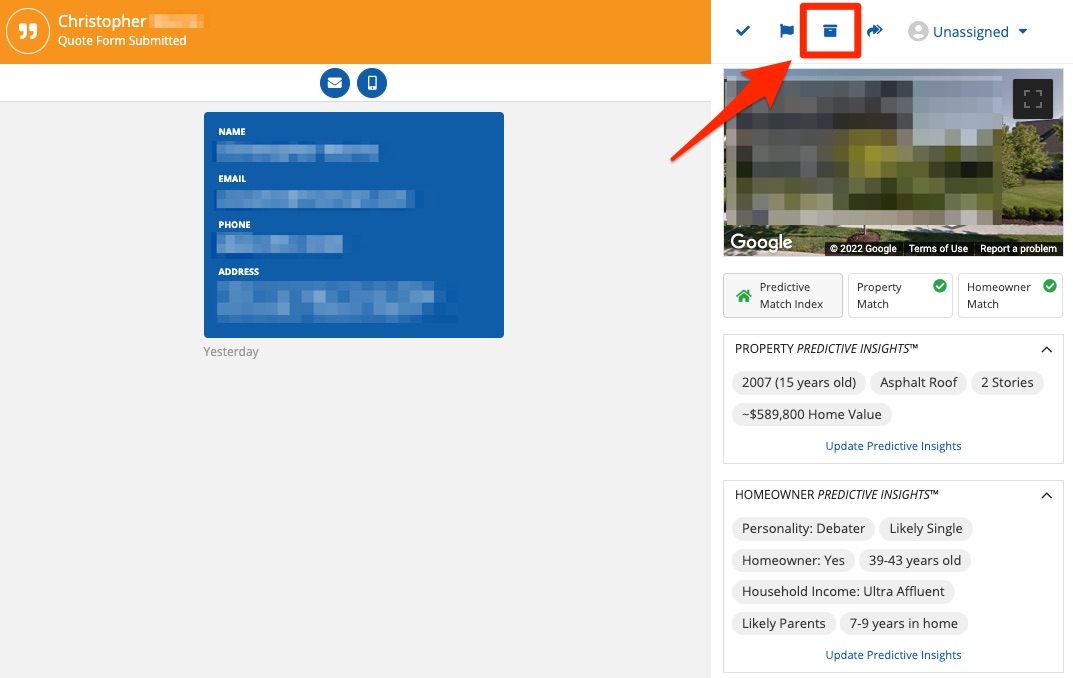Archive the lead using box icon

(830, 32)
